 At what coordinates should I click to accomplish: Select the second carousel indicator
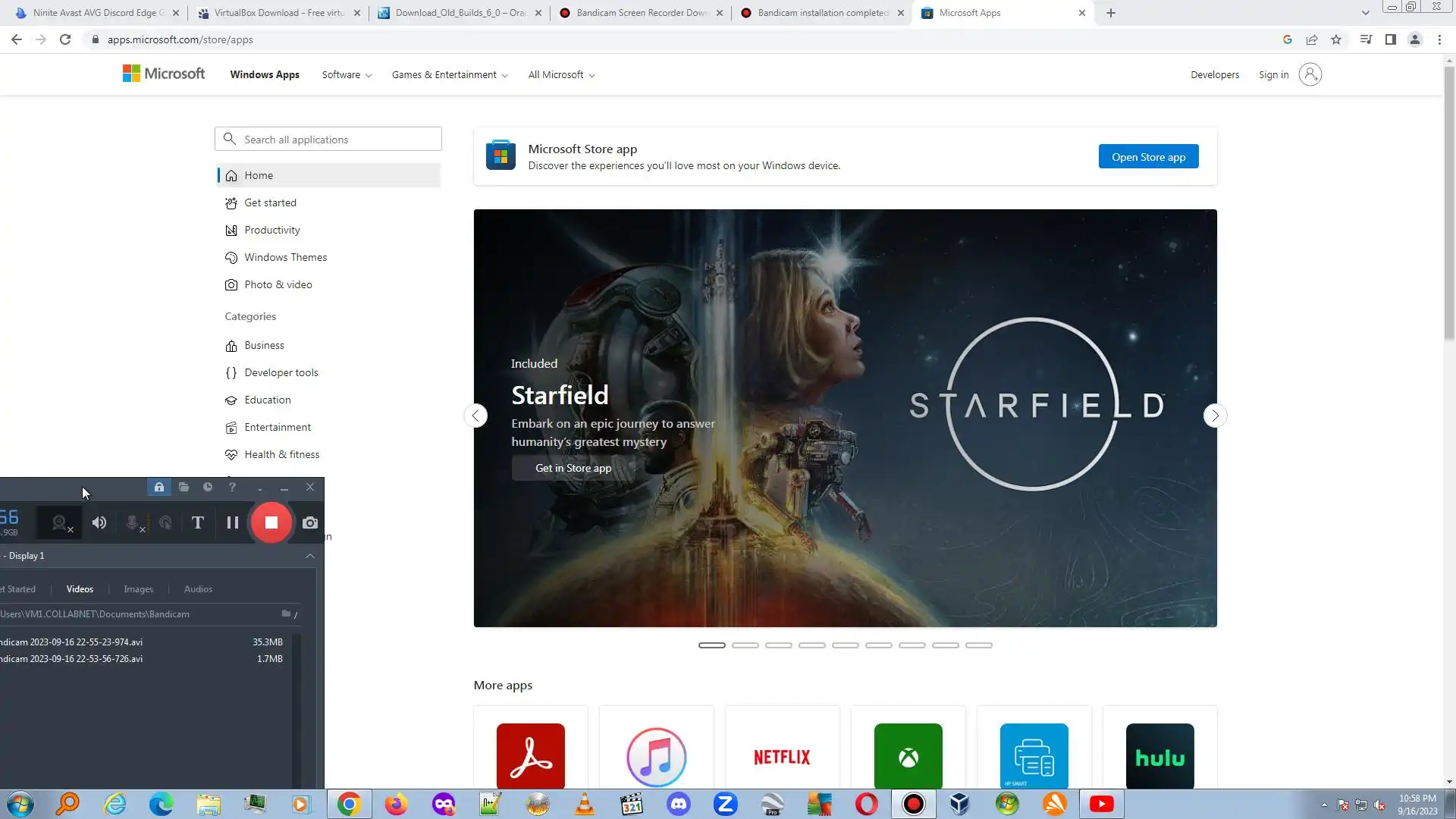[745, 645]
